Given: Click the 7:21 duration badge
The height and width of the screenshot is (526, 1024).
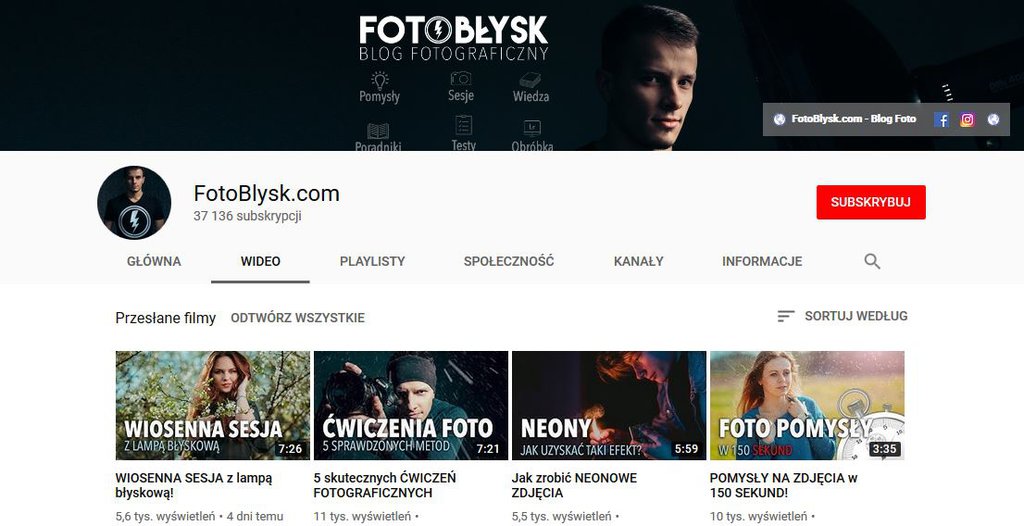Looking at the screenshot, I should pyautogui.click(x=488, y=449).
